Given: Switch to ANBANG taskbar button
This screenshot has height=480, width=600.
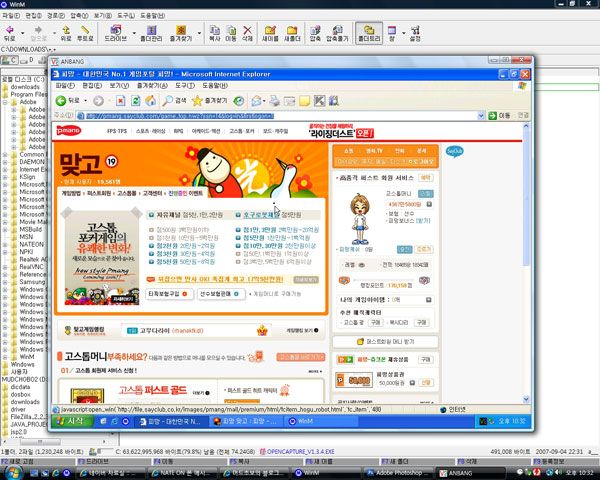Looking at the screenshot, I should pyautogui.click(x=471, y=473).
